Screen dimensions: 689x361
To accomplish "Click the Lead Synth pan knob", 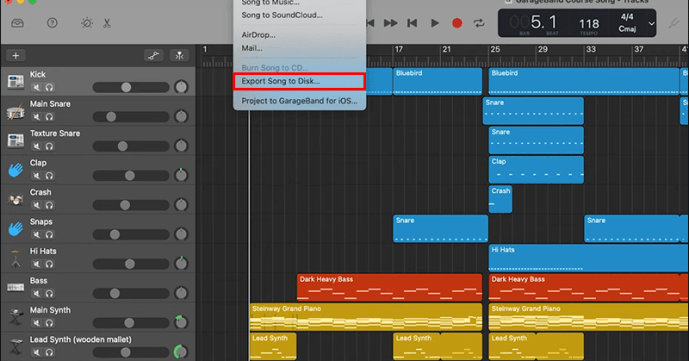I will coord(181,352).
